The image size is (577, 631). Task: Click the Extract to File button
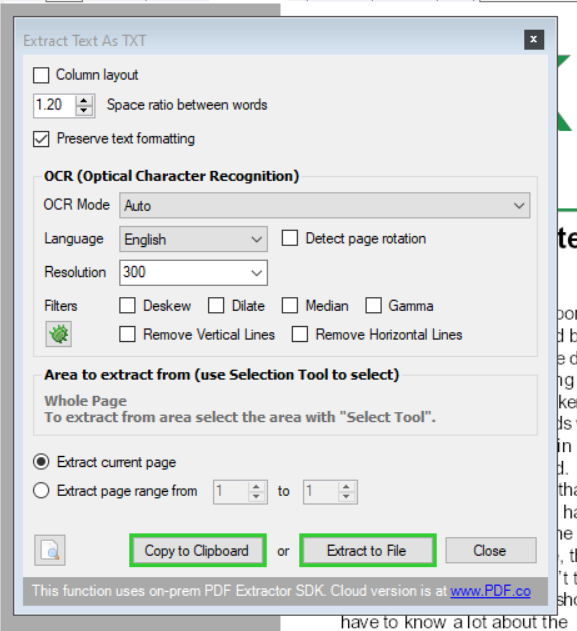(x=368, y=551)
